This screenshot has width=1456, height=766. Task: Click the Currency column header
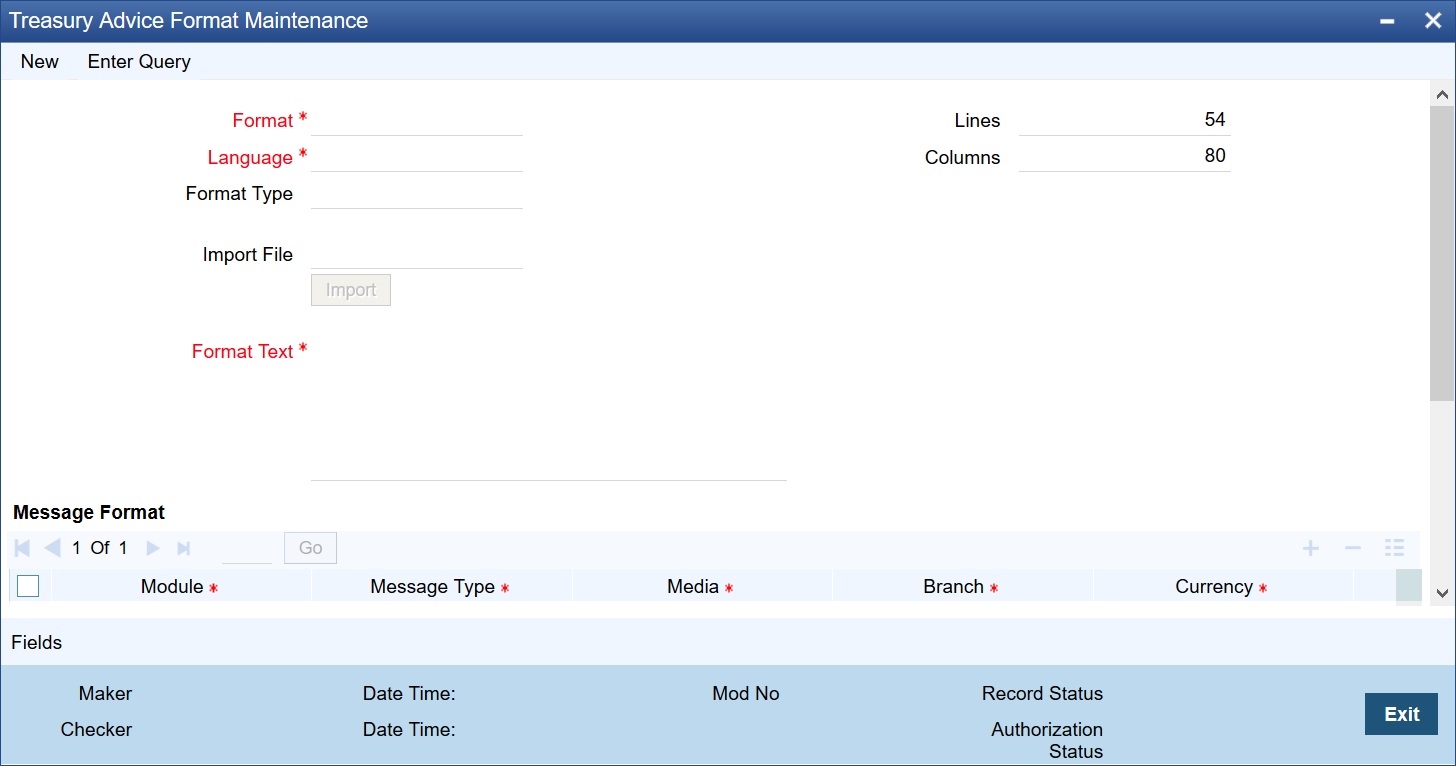1222,587
